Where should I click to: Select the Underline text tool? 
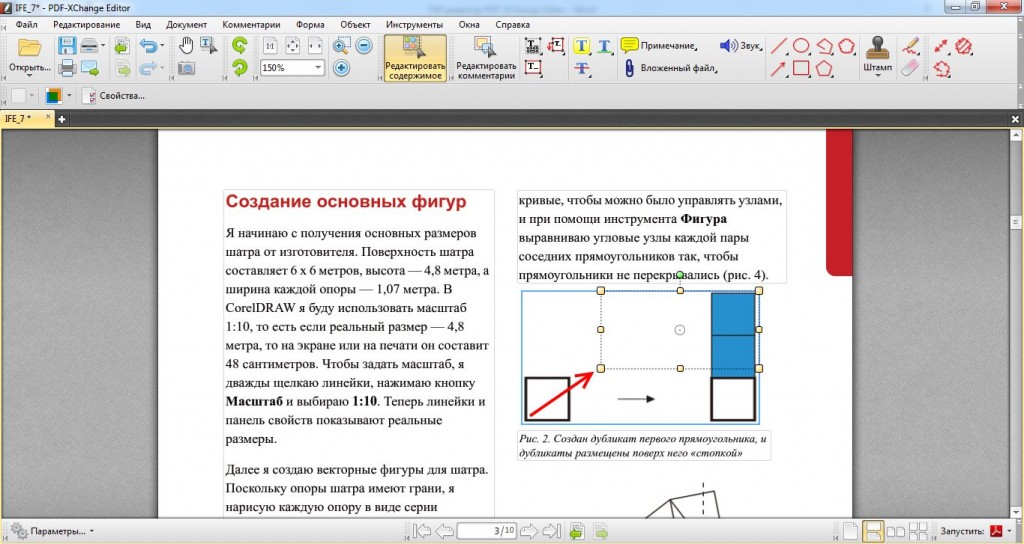pyautogui.click(x=604, y=46)
